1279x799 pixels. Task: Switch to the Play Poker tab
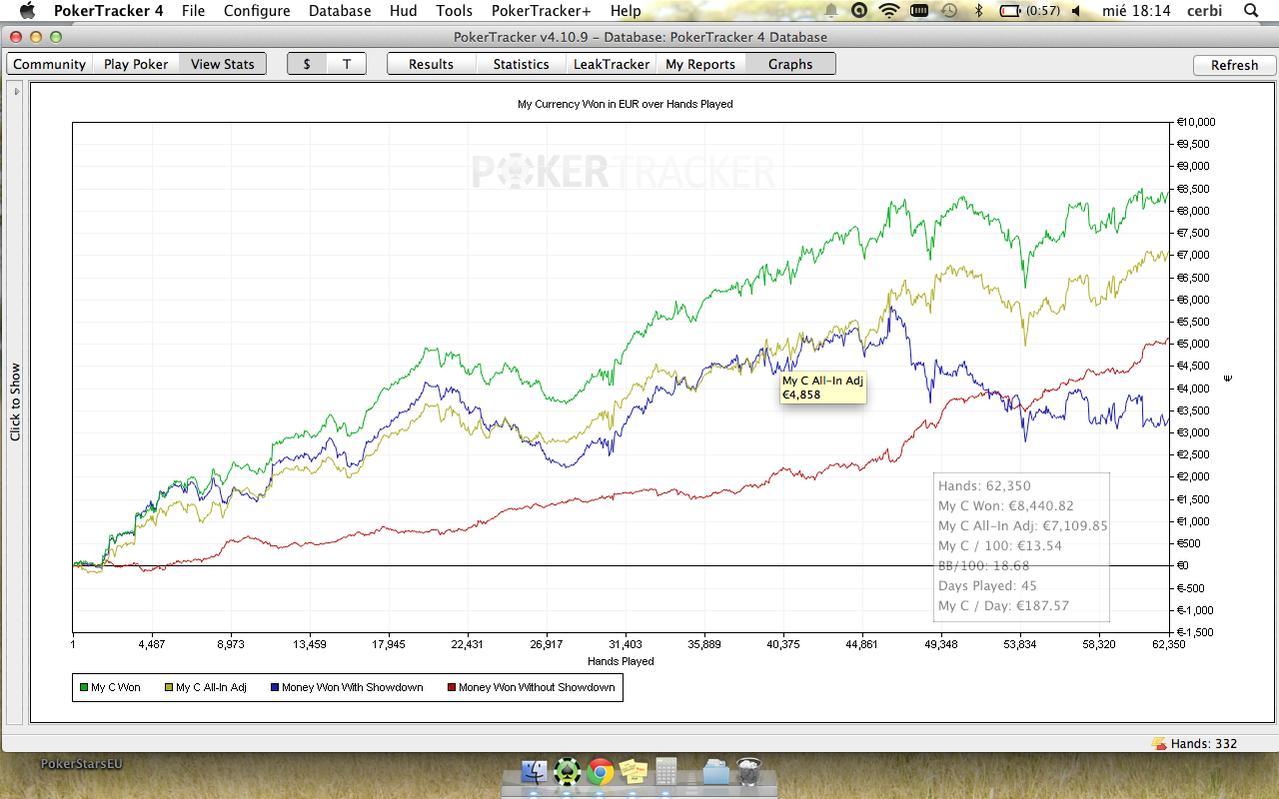[136, 64]
